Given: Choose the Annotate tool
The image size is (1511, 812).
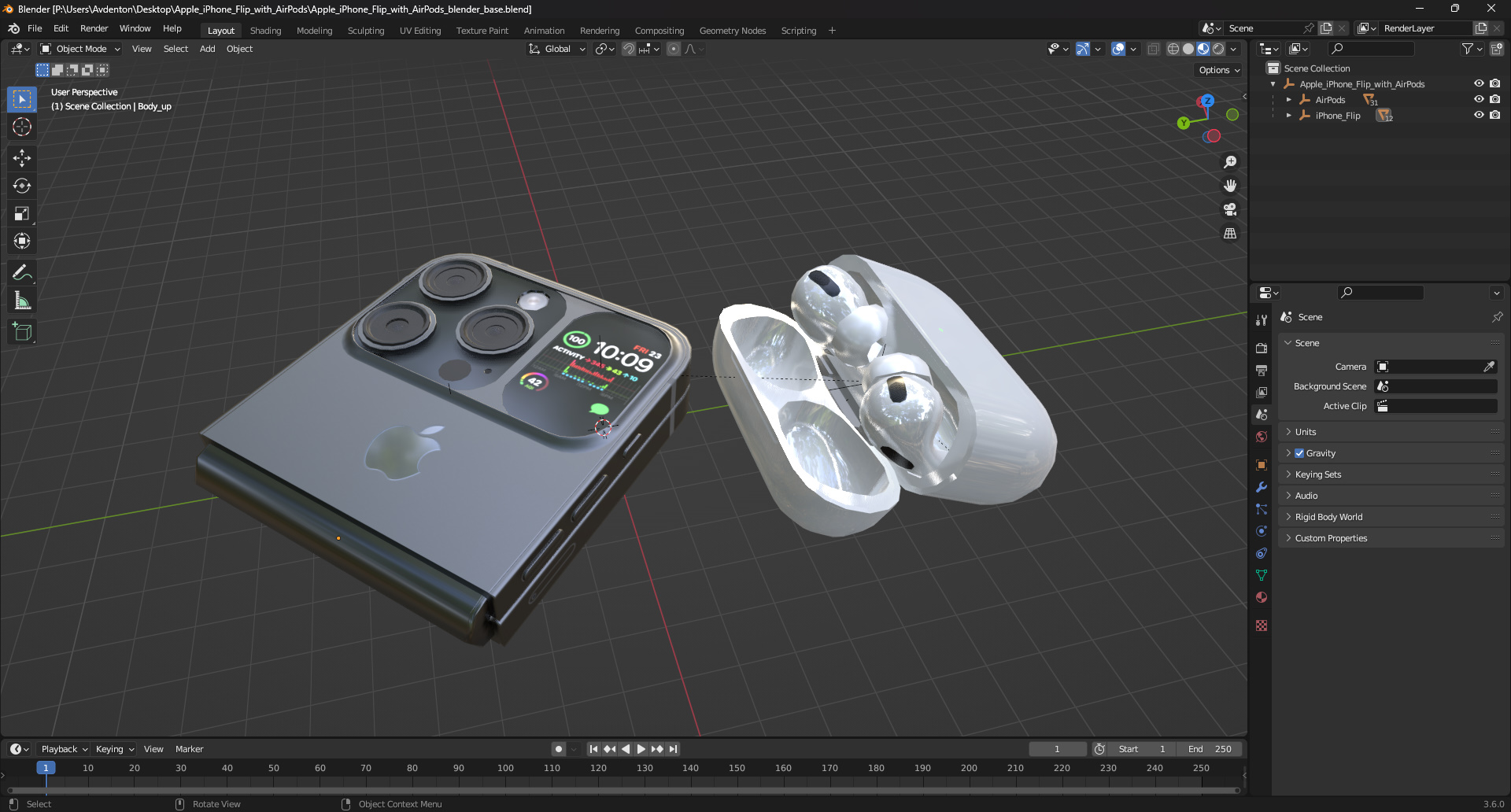Looking at the screenshot, I should [x=22, y=273].
